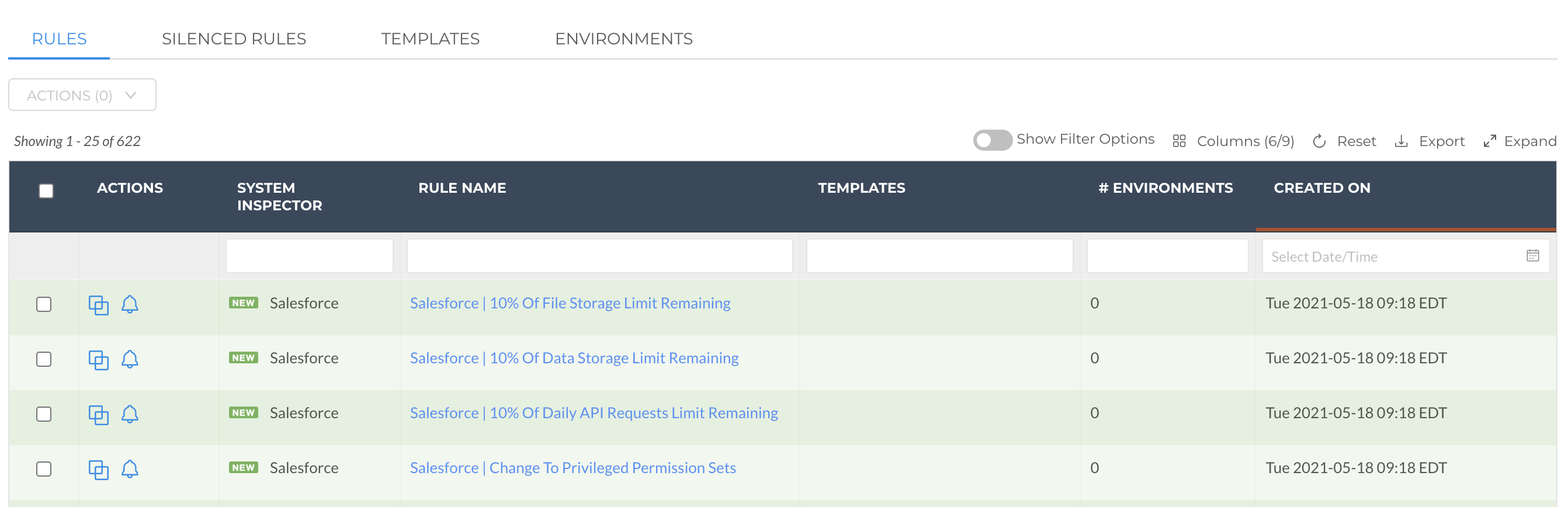Focus the # Environments filter field
This screenshot has width=1568, height=507.
(x=1167, y=256)
